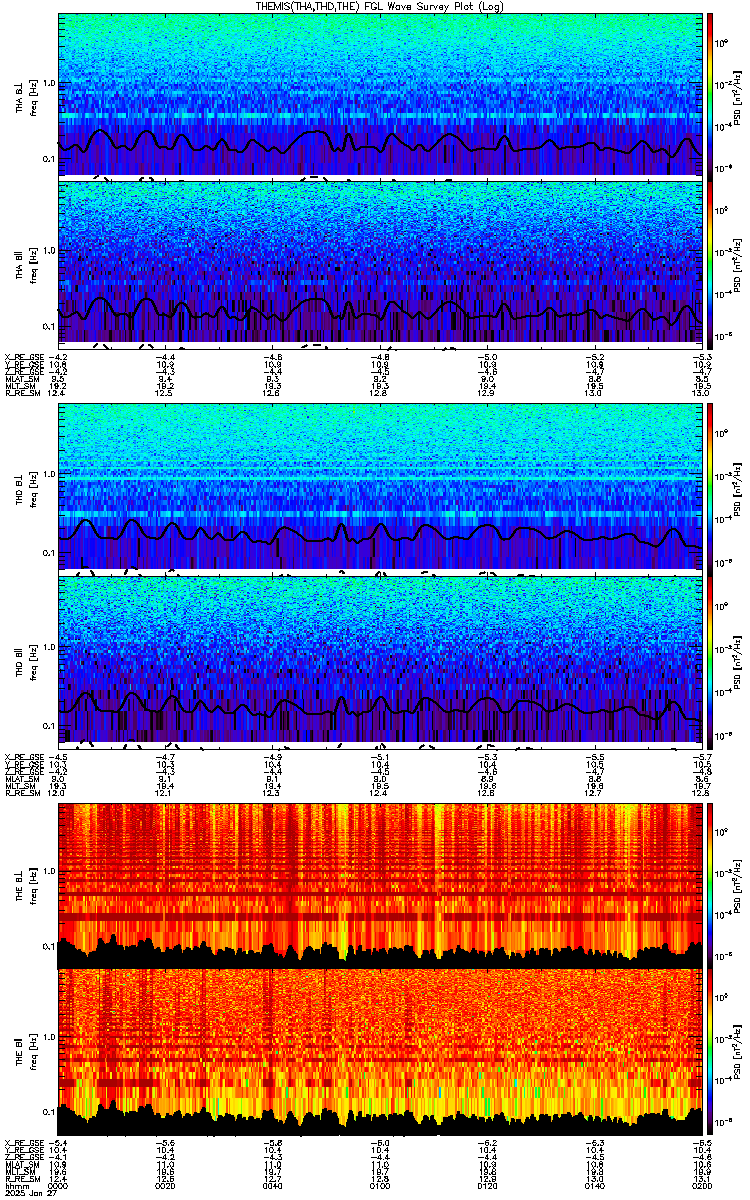Click the '0020' time tick label
The height and width of the screenshot is (1200, 750).
pyautogui.click(x=166, y=1186)
